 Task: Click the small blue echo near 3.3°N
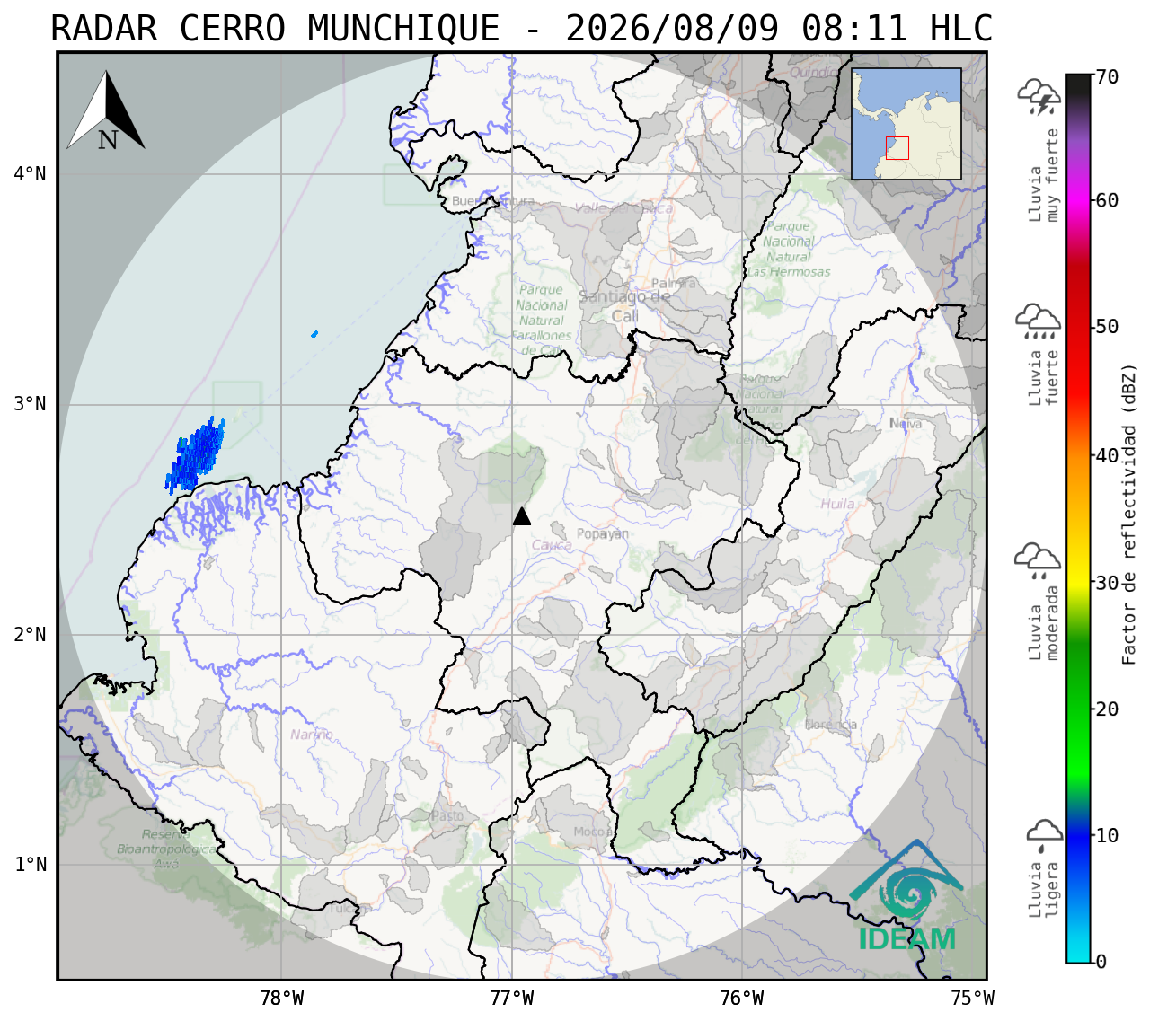click(x=314, y=334)
